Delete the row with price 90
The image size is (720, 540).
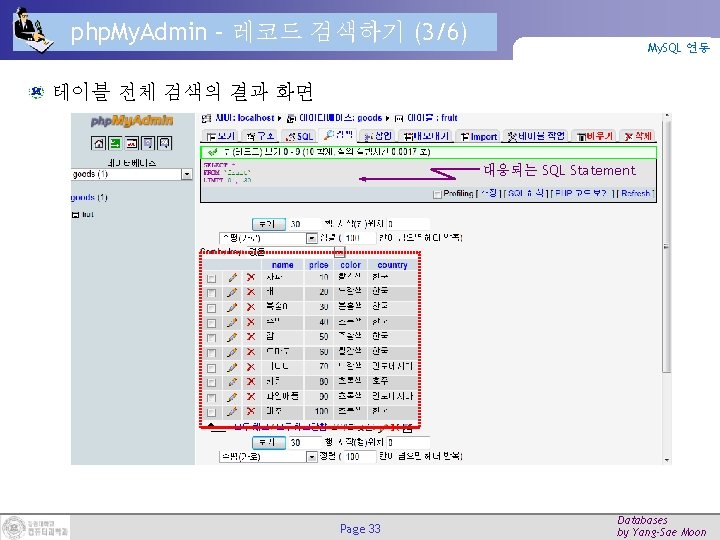tap(250, 397)
